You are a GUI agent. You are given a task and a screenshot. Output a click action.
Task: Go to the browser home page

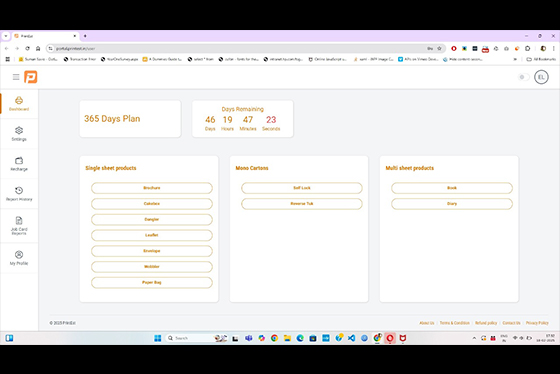pos(38,48)
